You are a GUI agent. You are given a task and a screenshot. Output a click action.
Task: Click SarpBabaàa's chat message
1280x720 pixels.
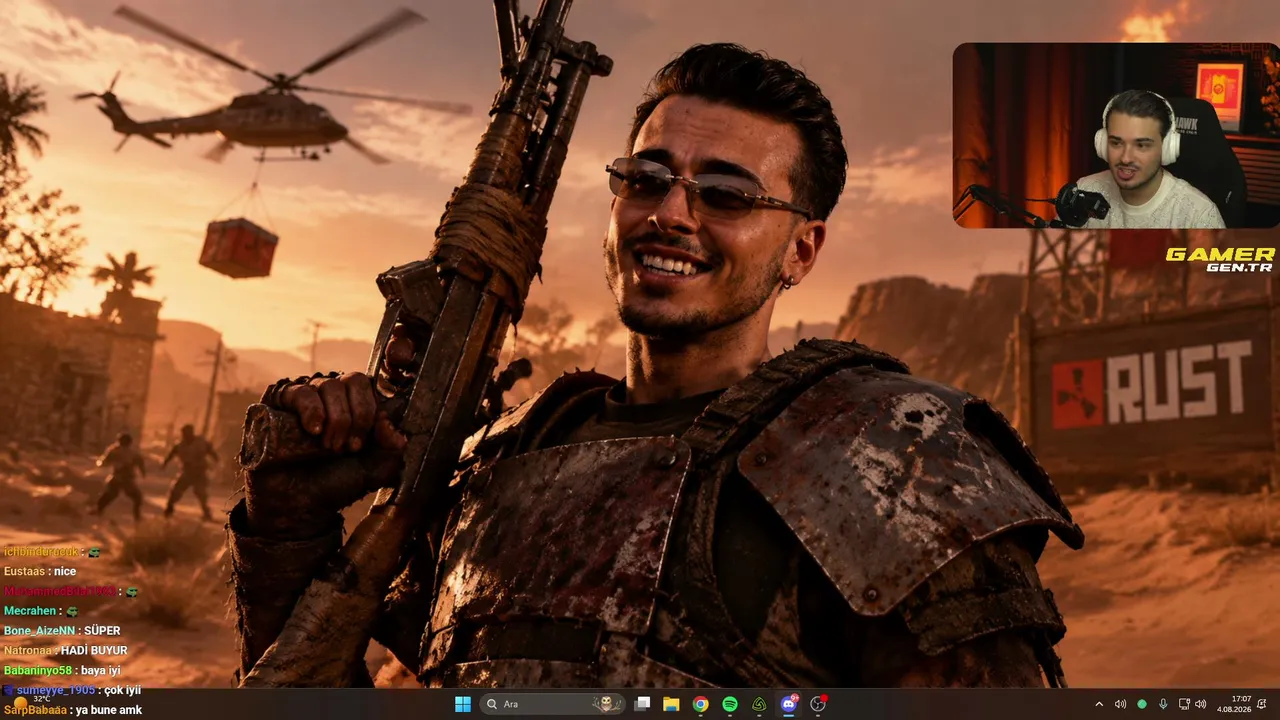pos(73,710)
